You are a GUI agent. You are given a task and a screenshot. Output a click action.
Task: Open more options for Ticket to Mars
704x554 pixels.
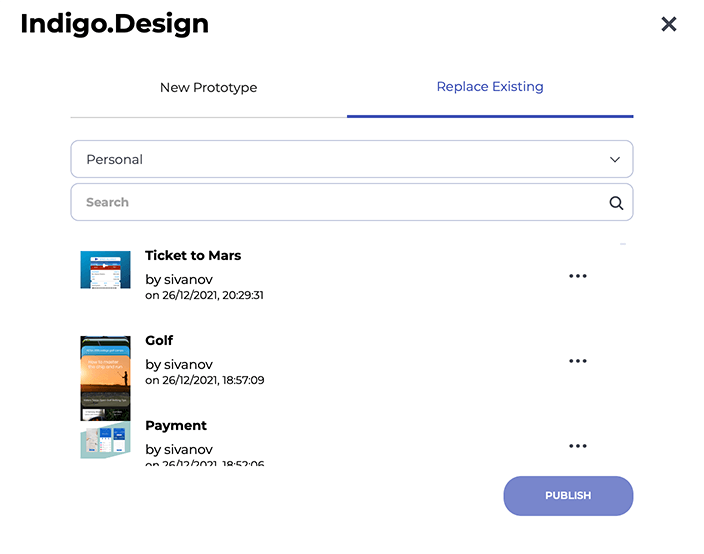pyautogui.click(x=577, y=276)
